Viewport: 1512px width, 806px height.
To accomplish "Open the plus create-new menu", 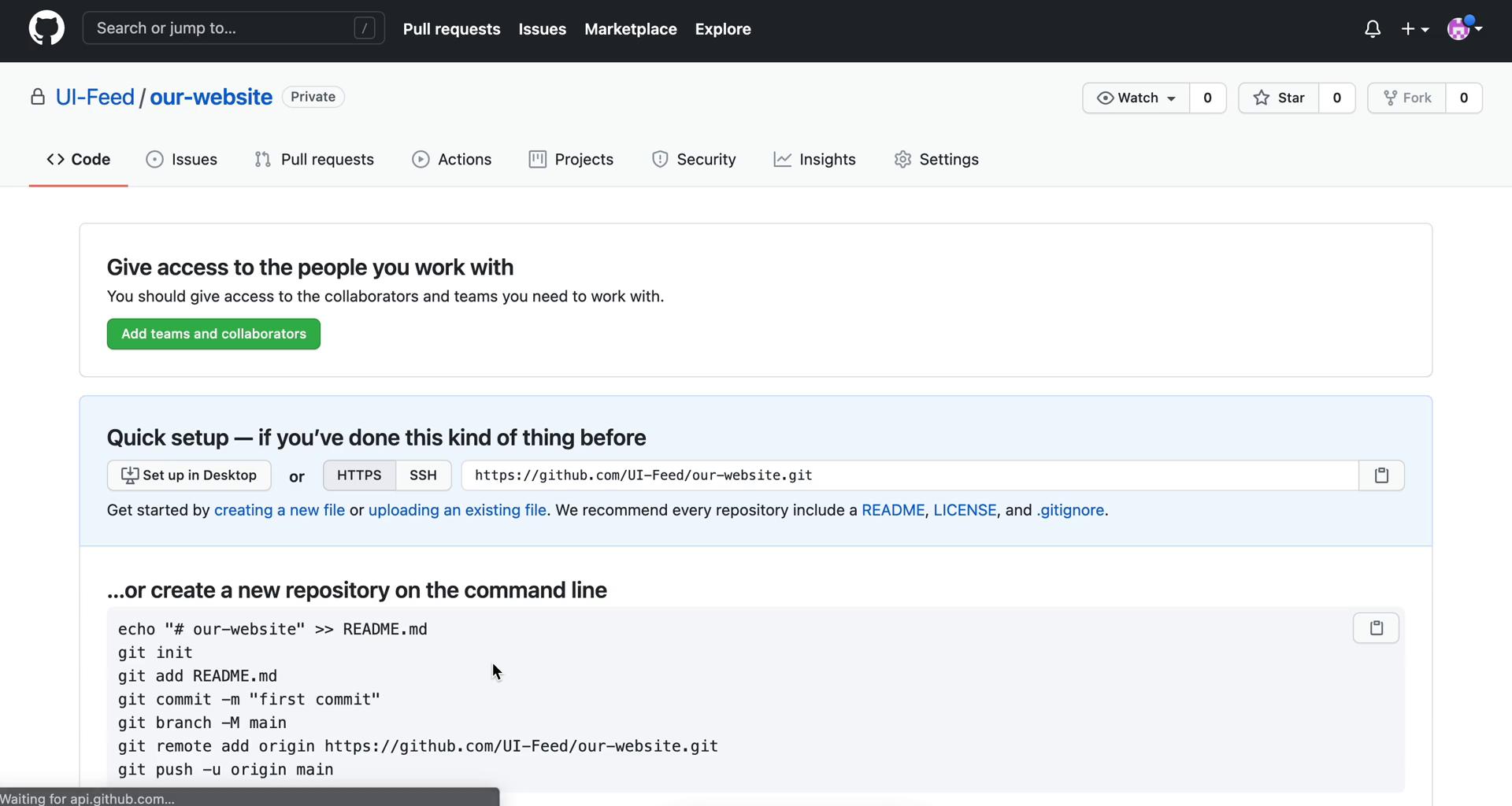I will tap(1415, 29).
